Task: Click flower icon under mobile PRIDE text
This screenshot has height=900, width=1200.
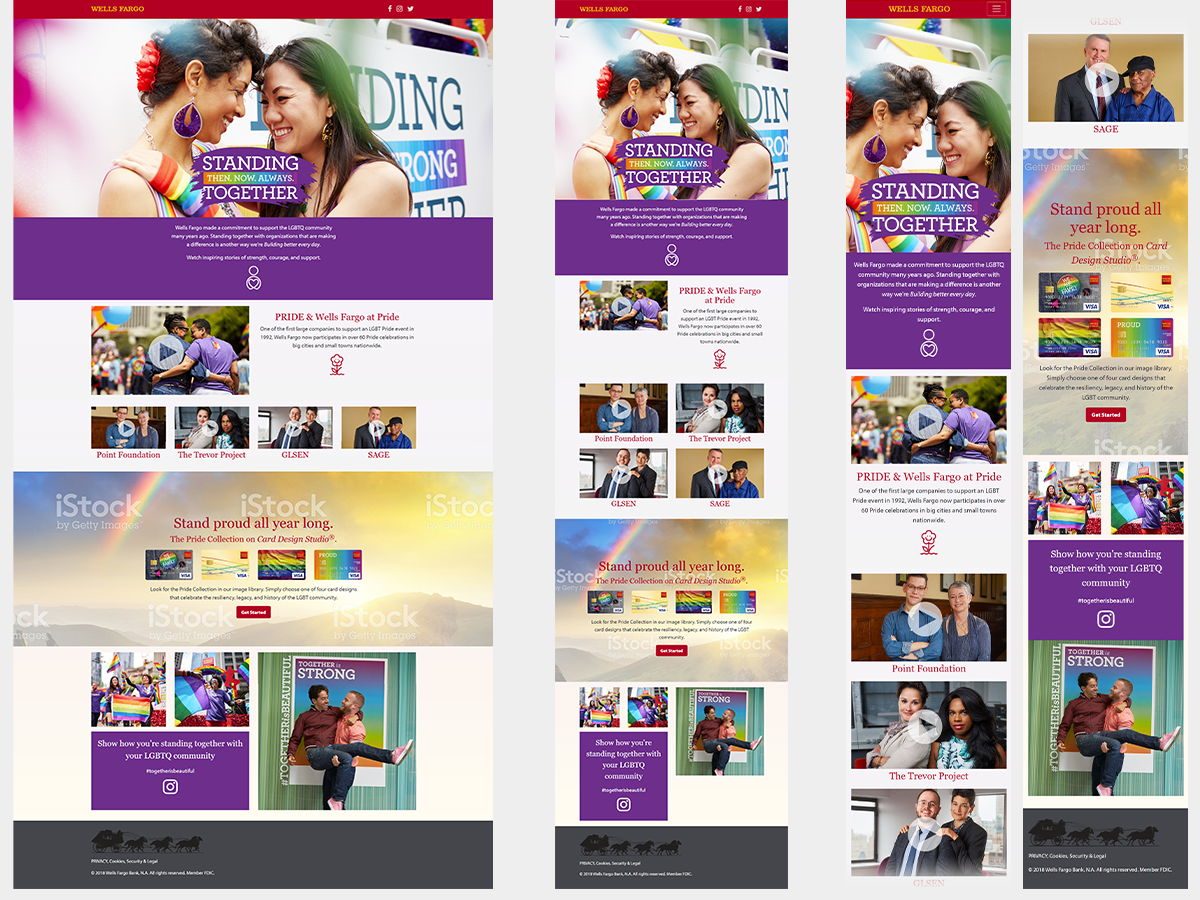Action: tap(929, 543)
